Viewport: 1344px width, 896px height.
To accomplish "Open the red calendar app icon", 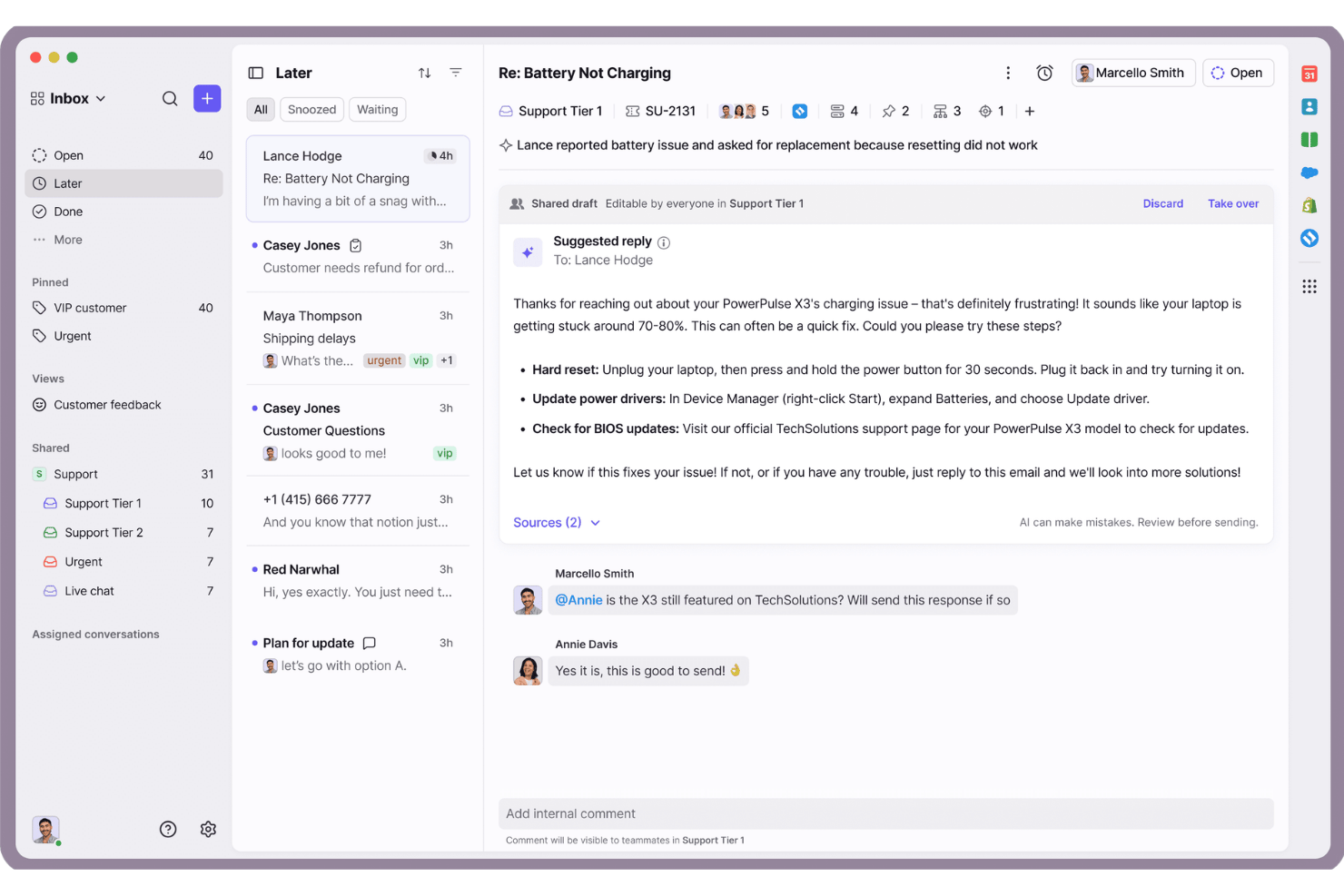I will [1309, 74].
